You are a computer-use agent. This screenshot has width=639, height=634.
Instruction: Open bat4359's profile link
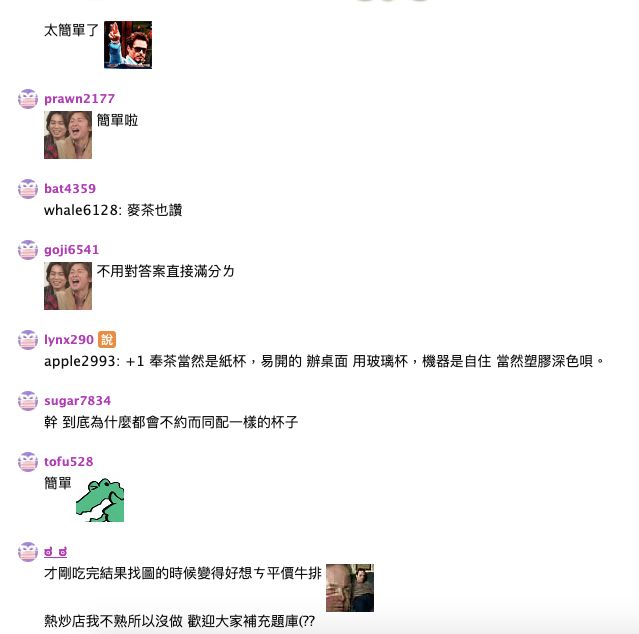[70, 189]
